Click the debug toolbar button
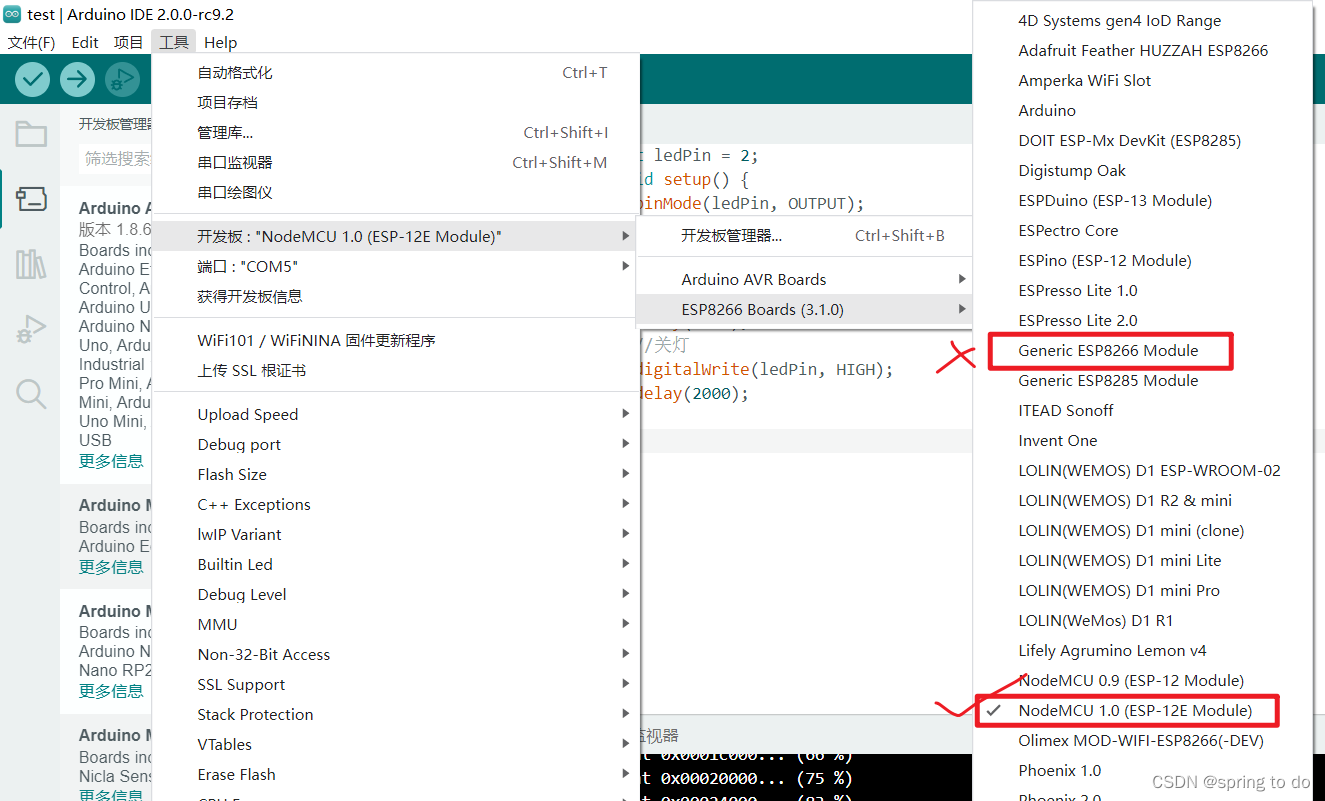 122,79
